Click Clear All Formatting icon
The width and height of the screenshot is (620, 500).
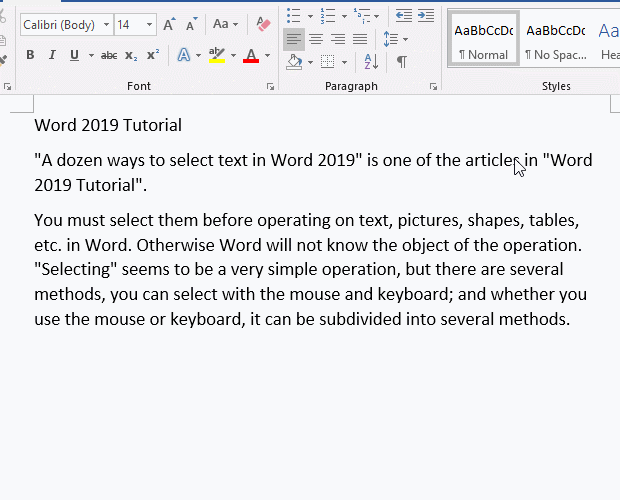pos(263,24)
